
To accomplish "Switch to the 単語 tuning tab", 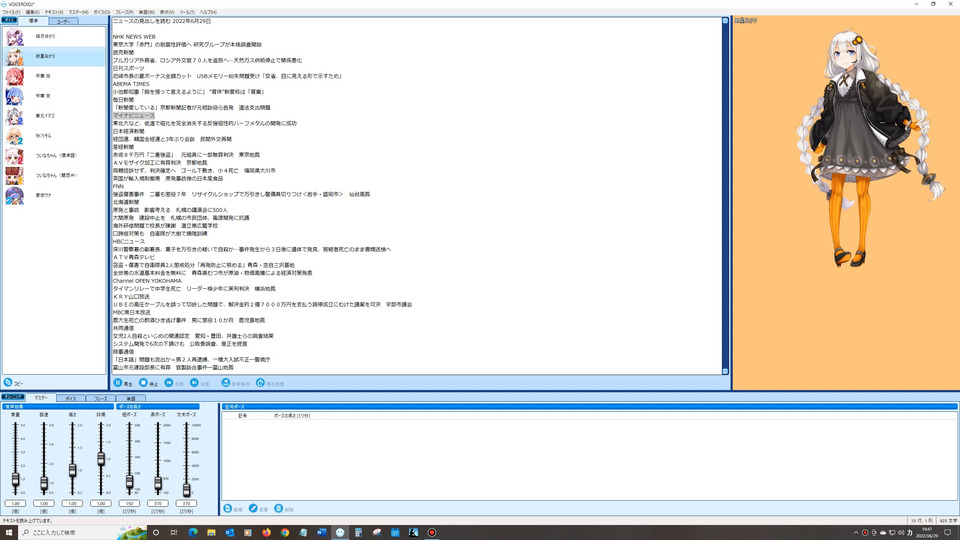I will (x=130, y=399).
